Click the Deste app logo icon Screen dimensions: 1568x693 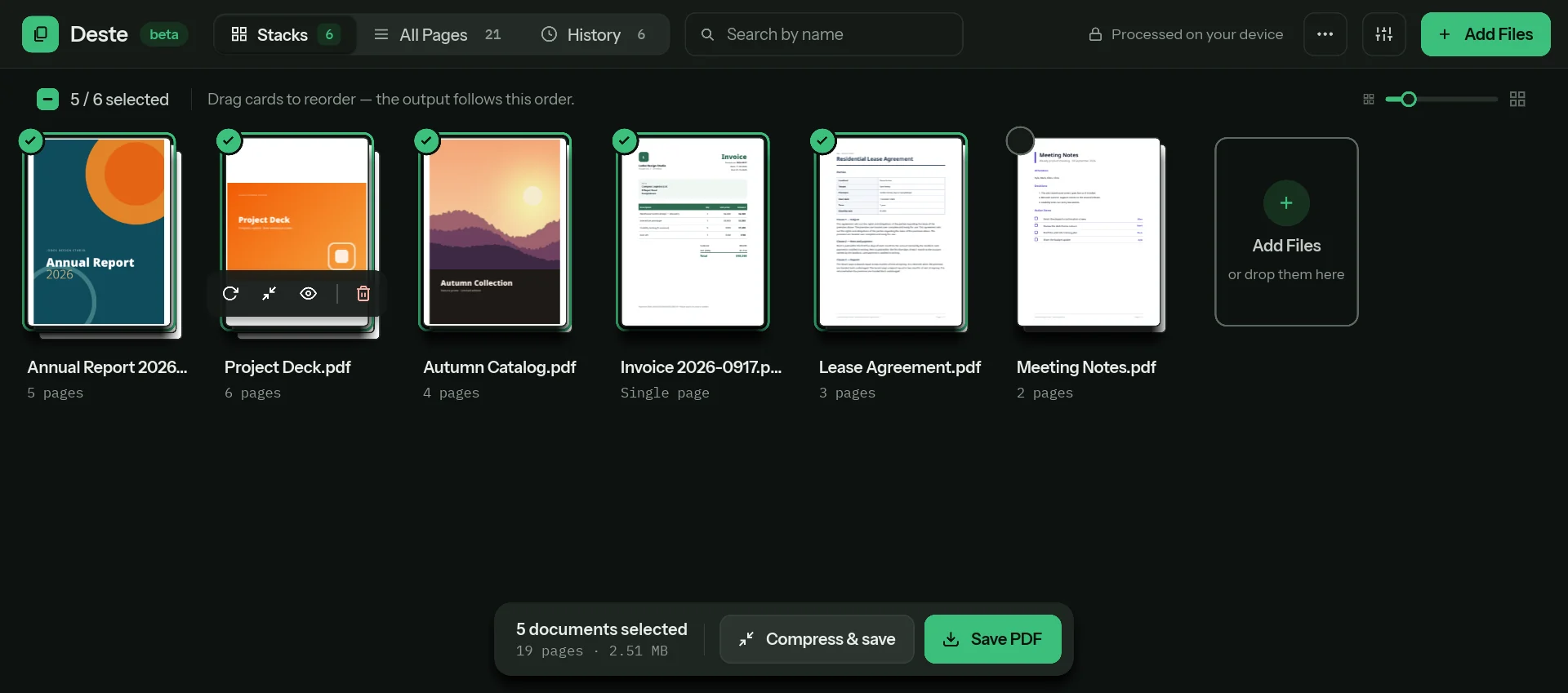click(40, 34)
